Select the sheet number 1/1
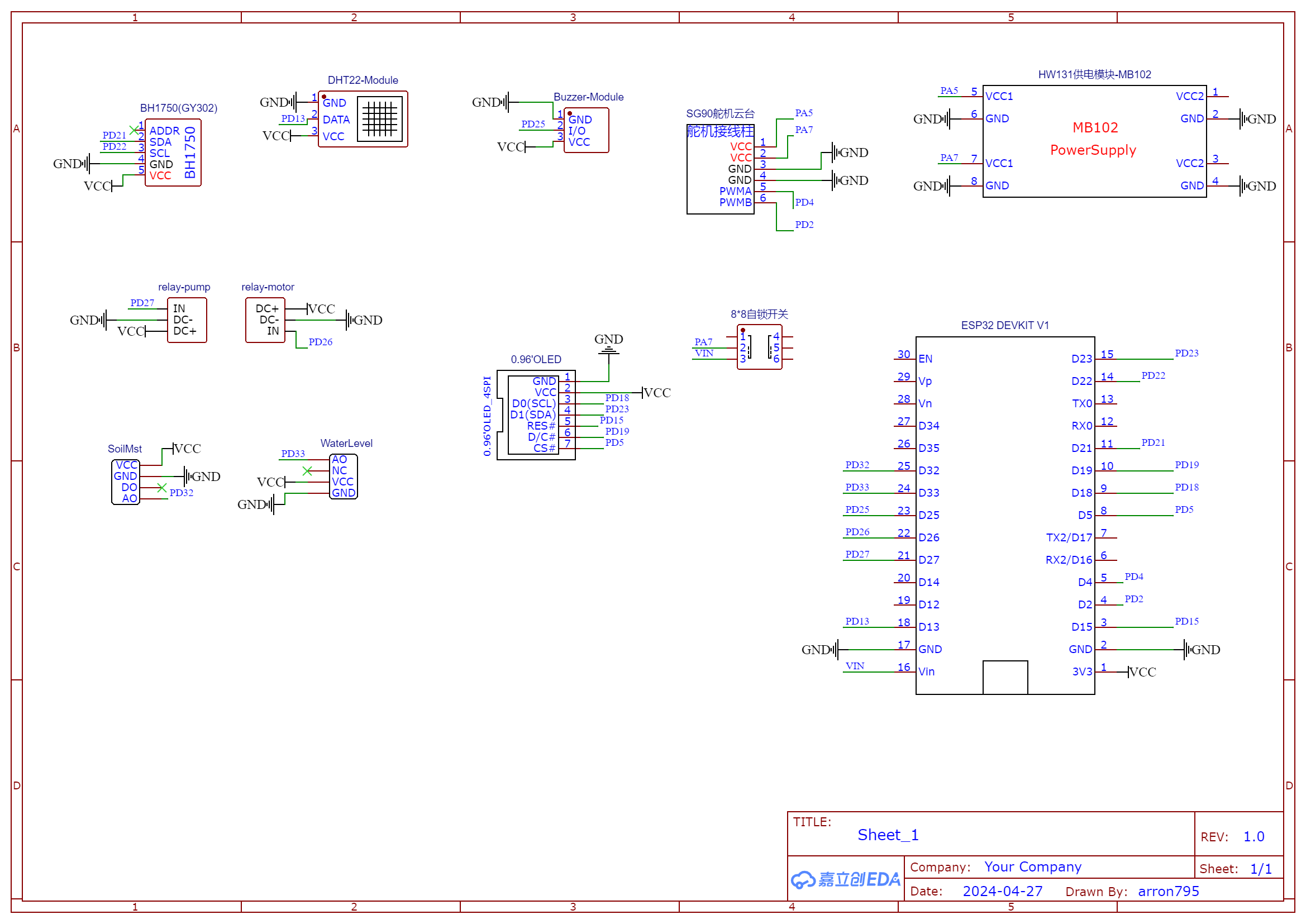This screenshot has width=1306, height=924. click(x=1261, y=869)
